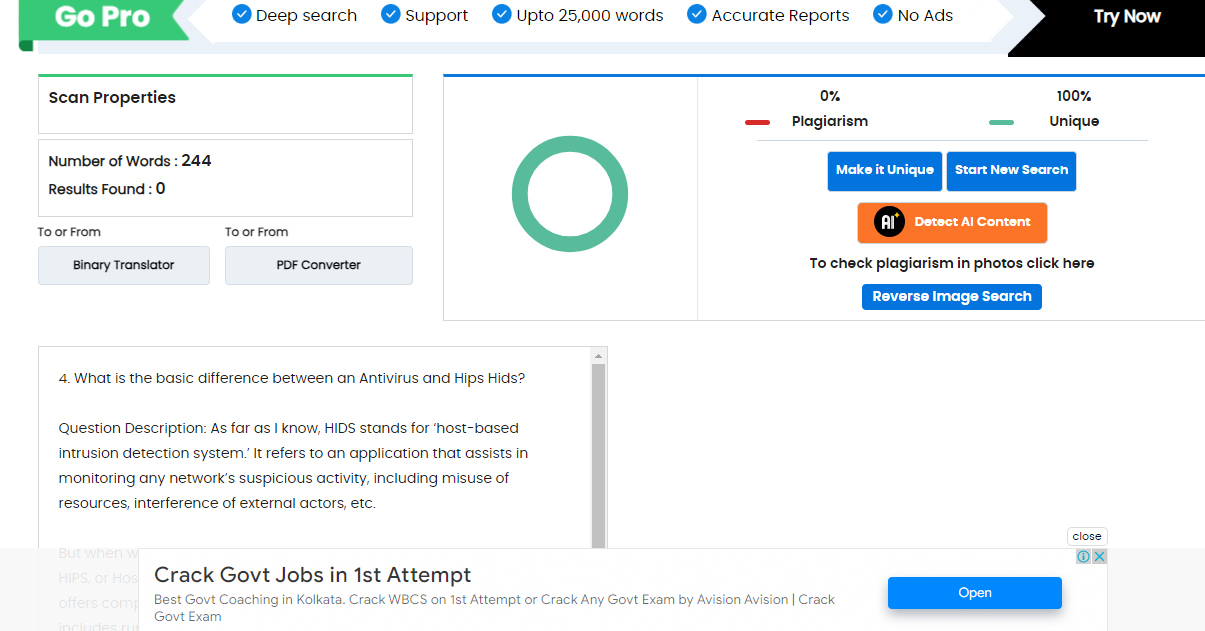
Task: Click the 'Scan Properties' heading
Action: point(112,98)
